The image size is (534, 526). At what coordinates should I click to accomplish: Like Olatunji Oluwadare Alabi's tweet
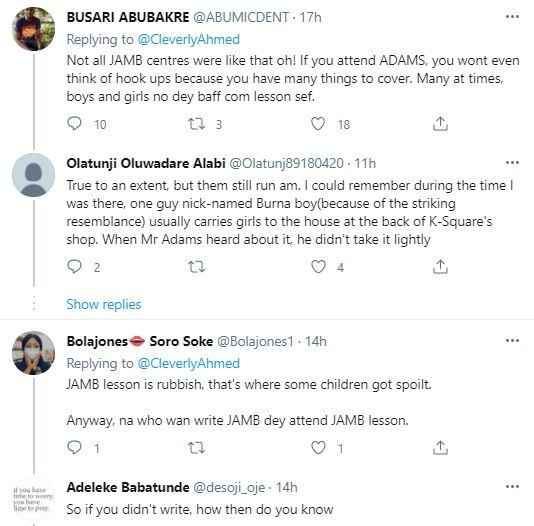click(318, 267)
